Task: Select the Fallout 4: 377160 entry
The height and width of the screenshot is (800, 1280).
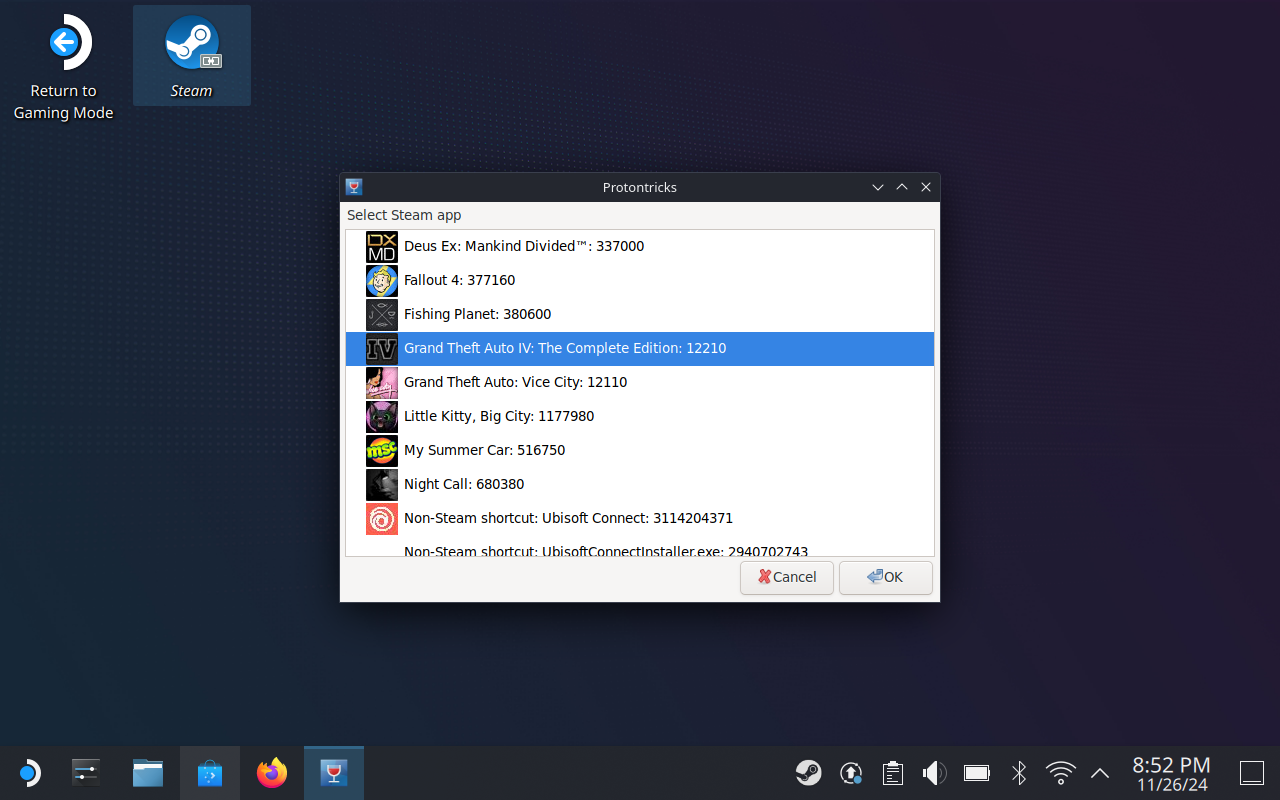Action: coord(640,280)
